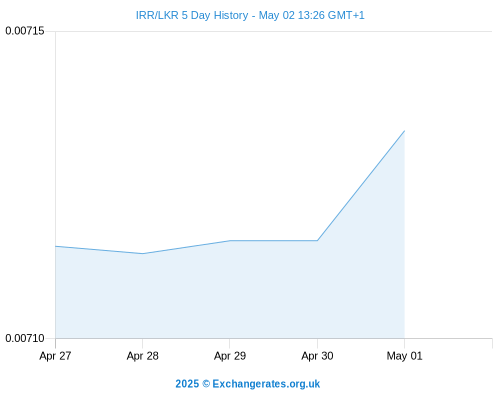Click the 0.00710 y-axis label

click(25, 338)
